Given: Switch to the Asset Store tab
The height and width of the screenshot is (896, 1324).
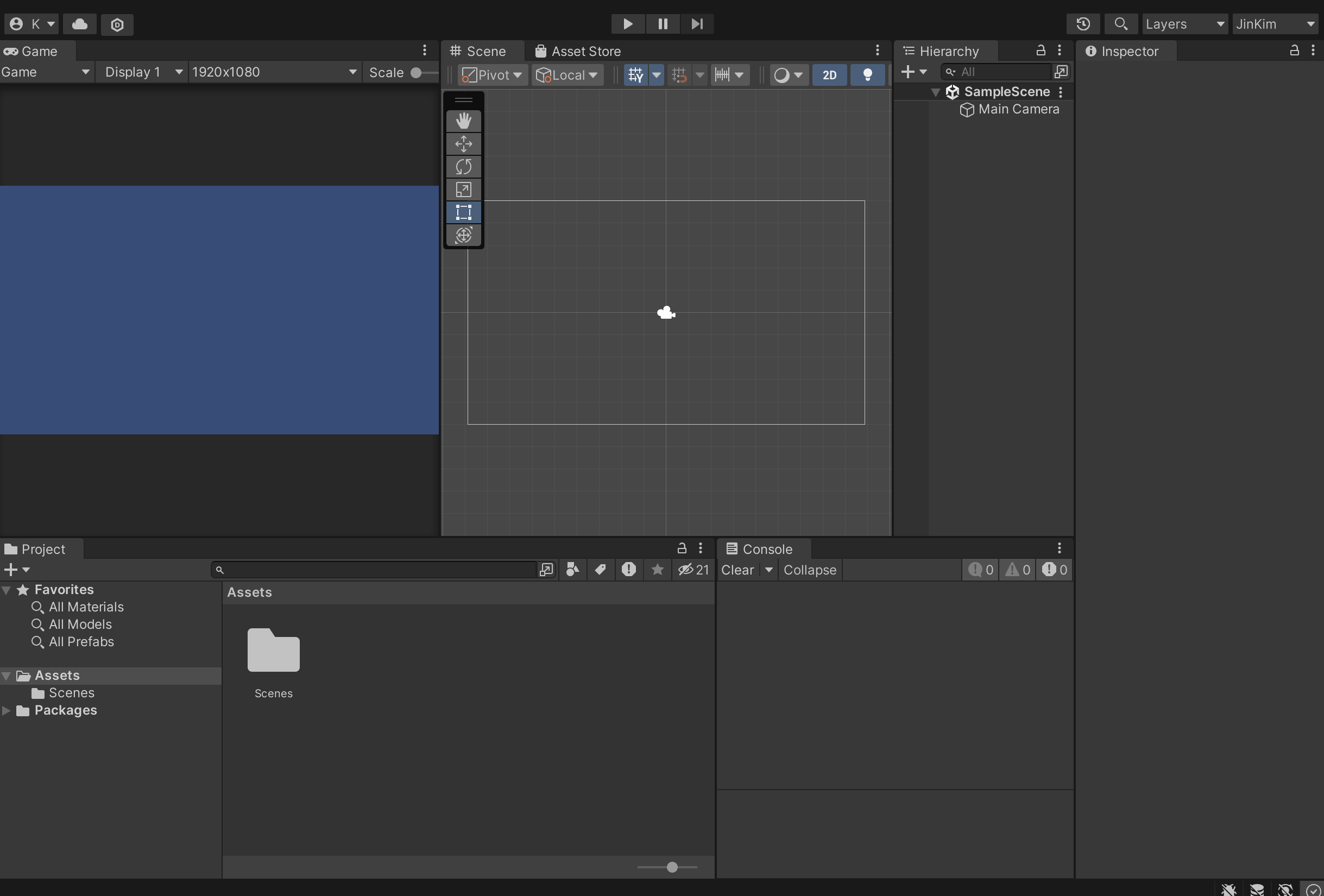Looking at the screenshot, I should click(x=579, y=51).
